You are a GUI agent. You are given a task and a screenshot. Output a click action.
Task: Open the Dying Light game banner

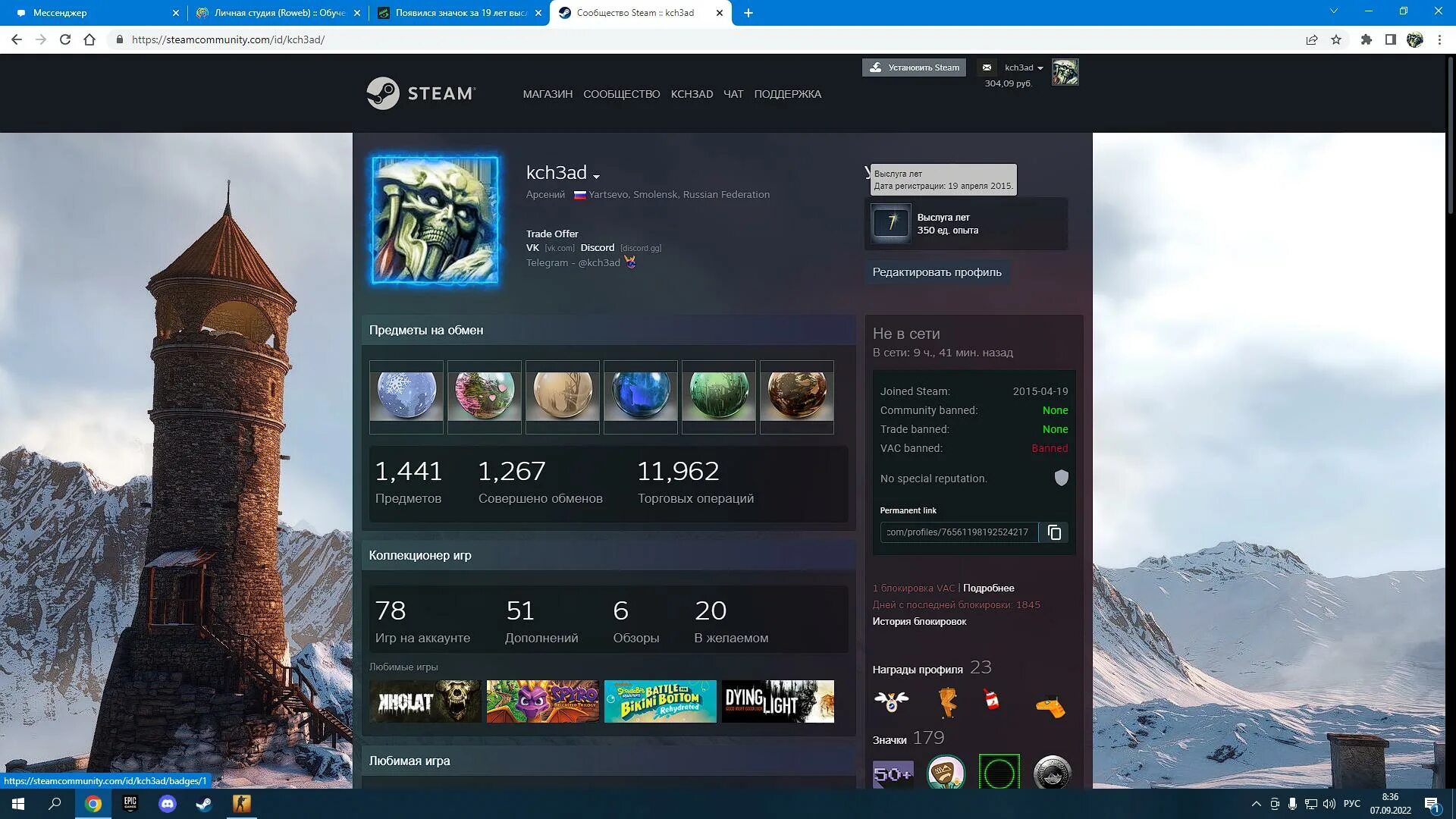778,701
